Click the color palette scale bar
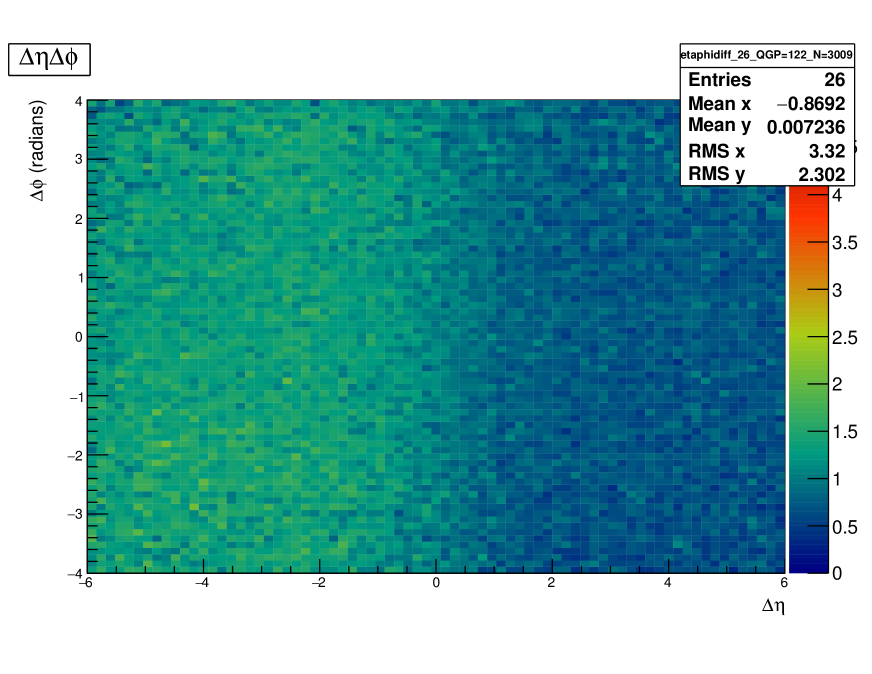 (809, 380)
